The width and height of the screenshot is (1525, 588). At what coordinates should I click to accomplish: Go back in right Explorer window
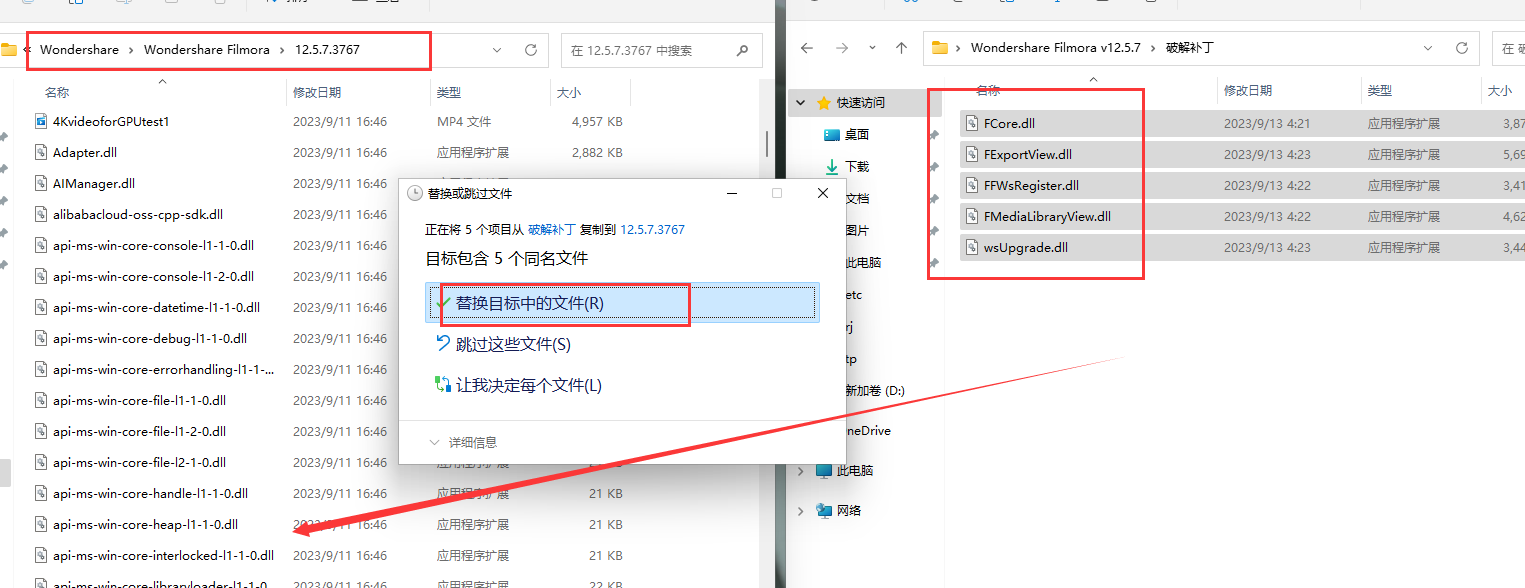pos(807,47)
